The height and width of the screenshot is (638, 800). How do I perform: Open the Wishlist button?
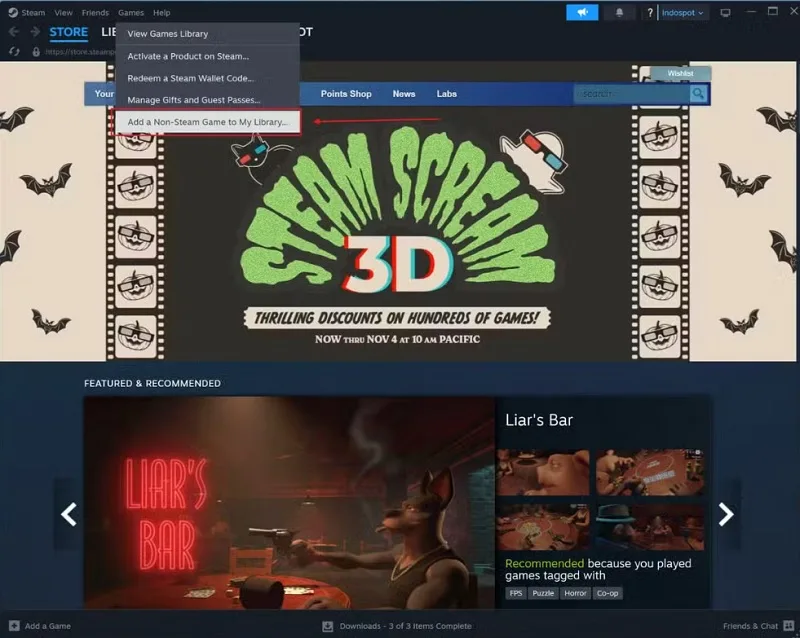tap(680, 73)
